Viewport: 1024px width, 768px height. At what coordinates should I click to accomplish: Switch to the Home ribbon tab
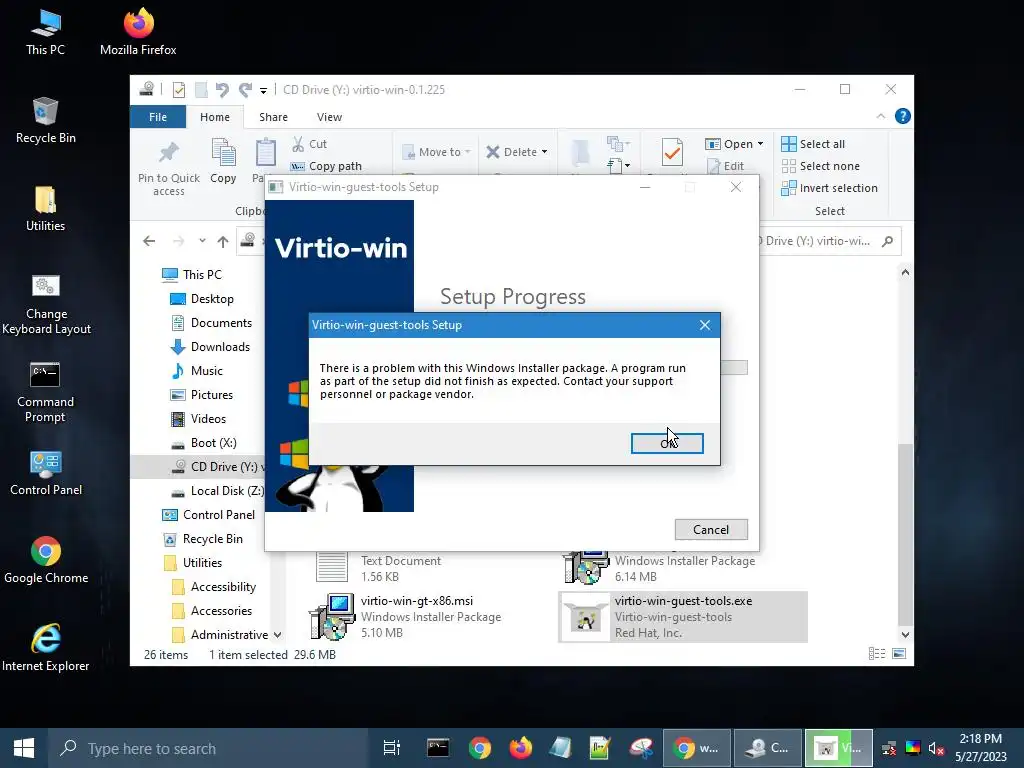[215, 117]
